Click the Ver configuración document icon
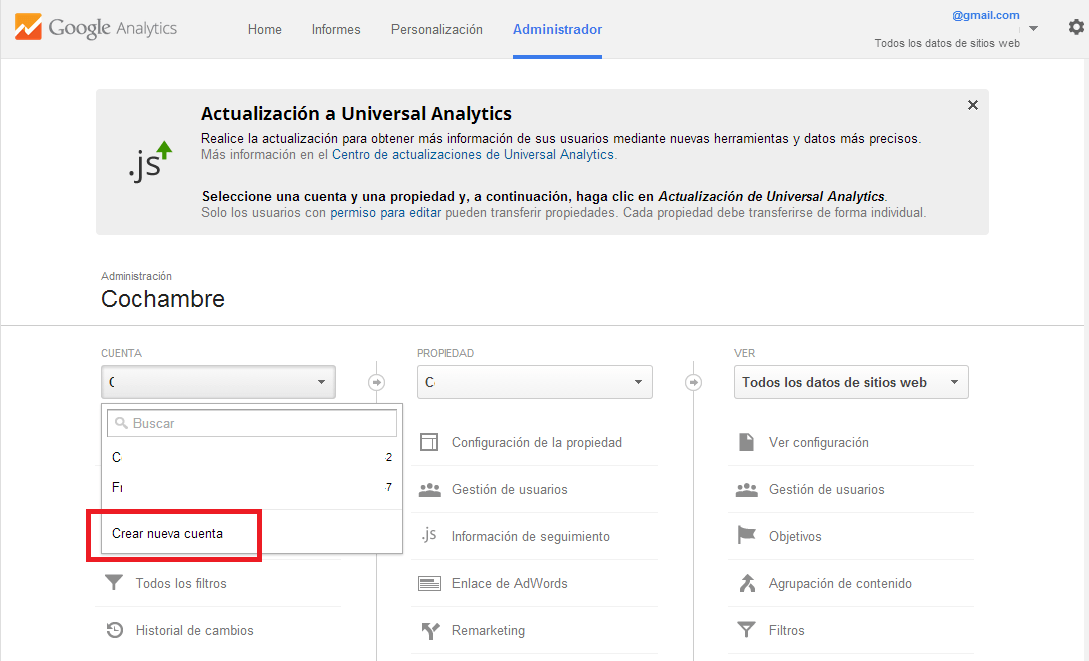 pos(747,442)
